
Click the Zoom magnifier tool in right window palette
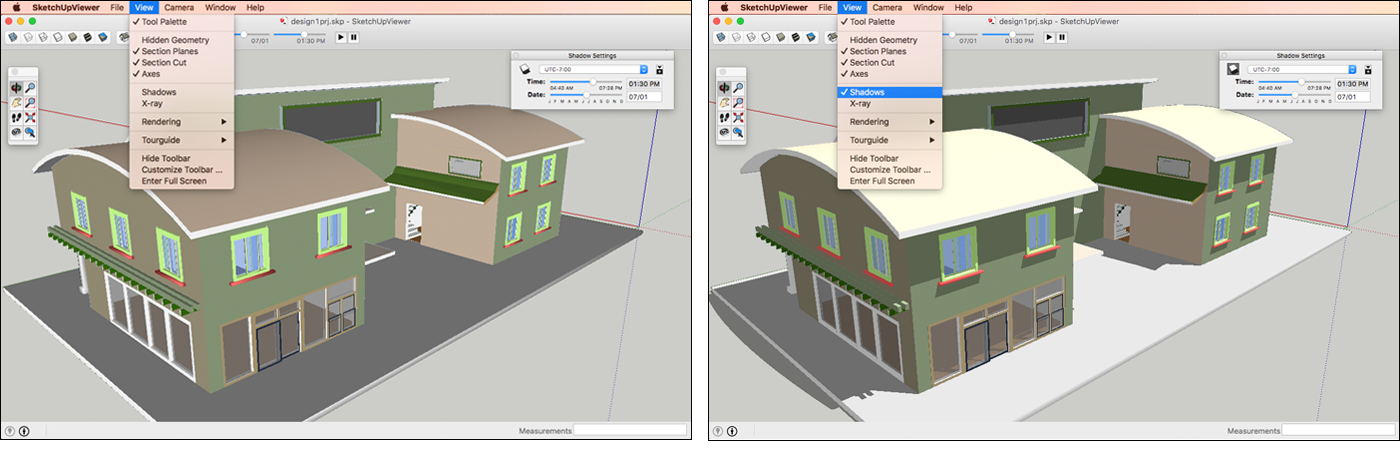738,88
